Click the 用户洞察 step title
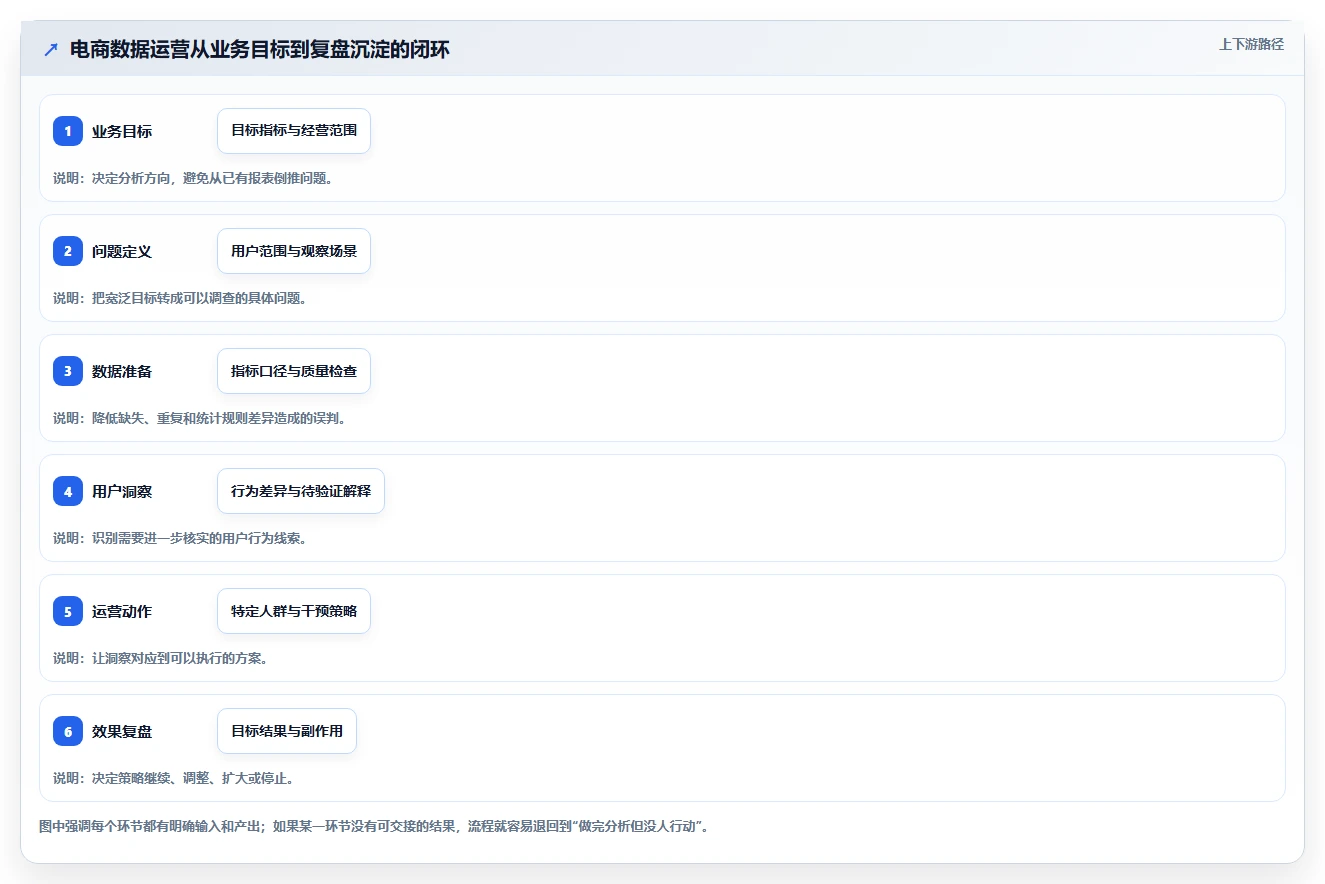The width and height of the screenshot is (1325, 884). click(x=122, y=491)
